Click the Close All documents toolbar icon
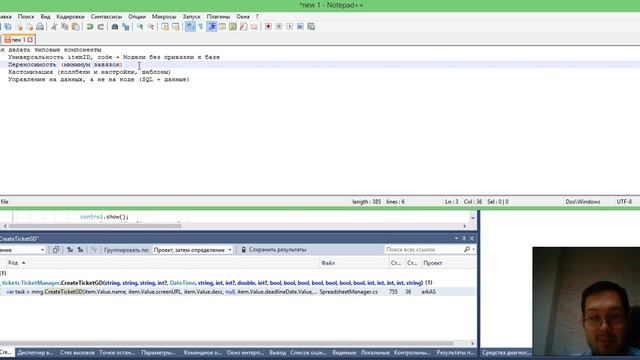640x360 pixels. 29,27
